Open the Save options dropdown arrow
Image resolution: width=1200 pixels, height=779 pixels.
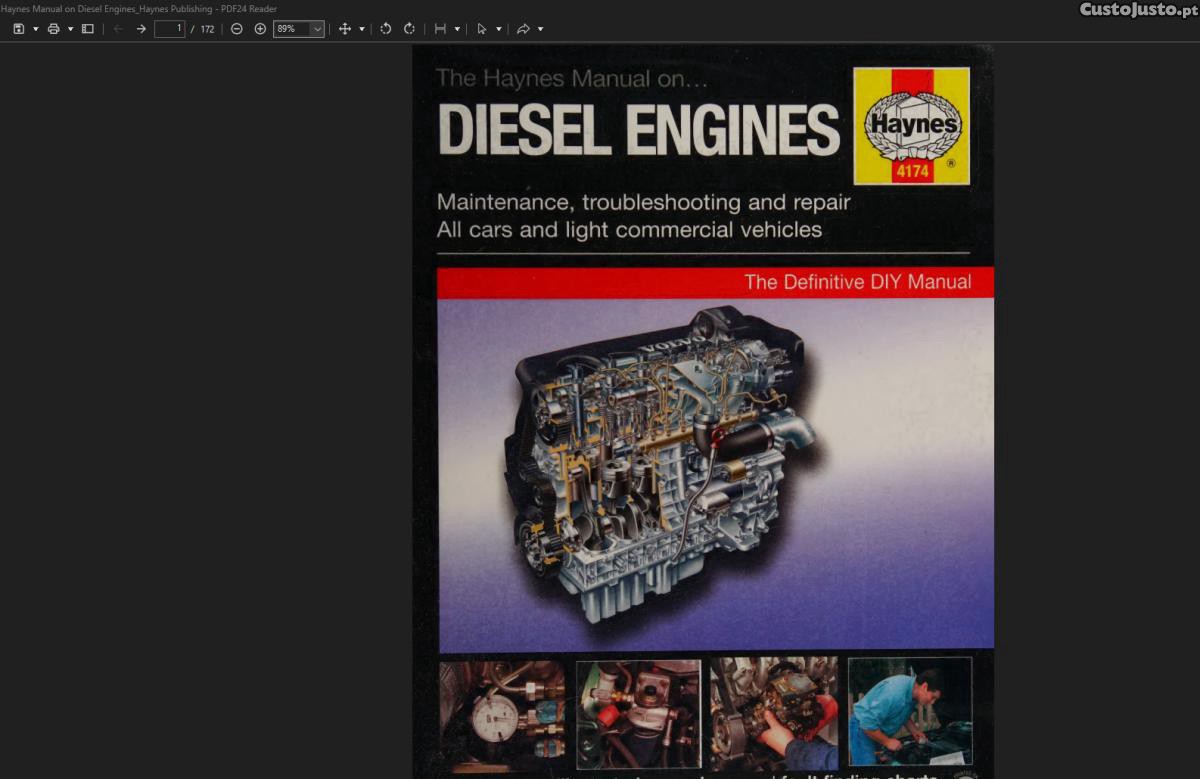(x=36, y=29)
